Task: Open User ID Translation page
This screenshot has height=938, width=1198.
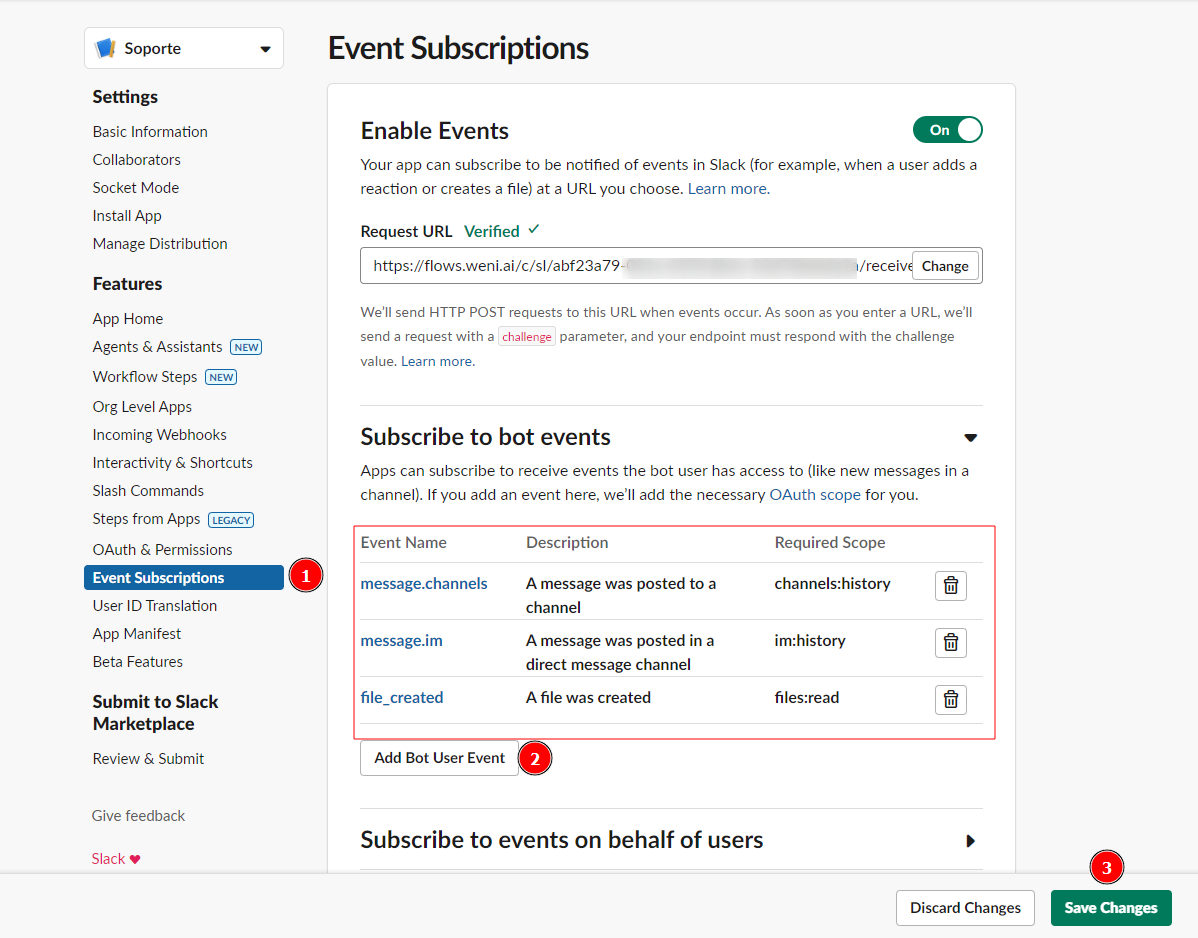Action: pyautogui.click(x=155, y=606)
